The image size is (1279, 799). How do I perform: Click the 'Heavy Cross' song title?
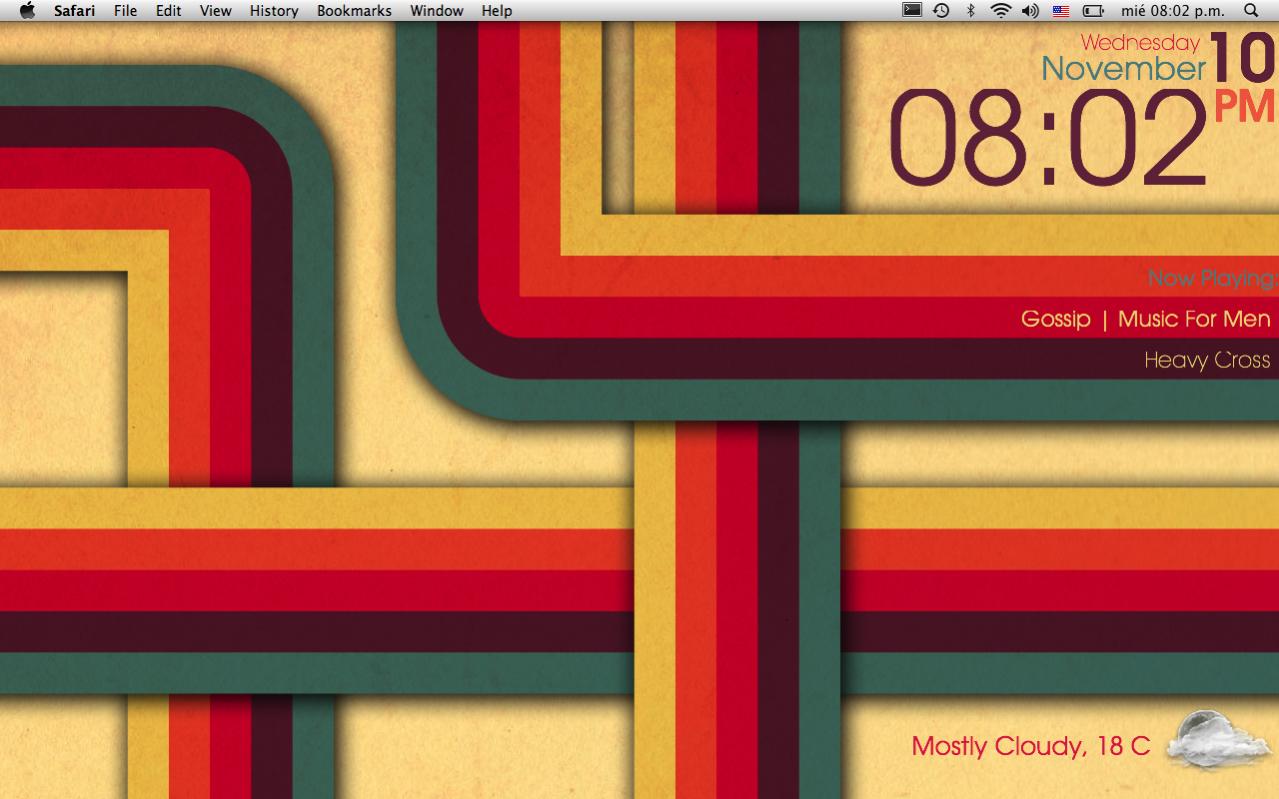[1207, 360]
